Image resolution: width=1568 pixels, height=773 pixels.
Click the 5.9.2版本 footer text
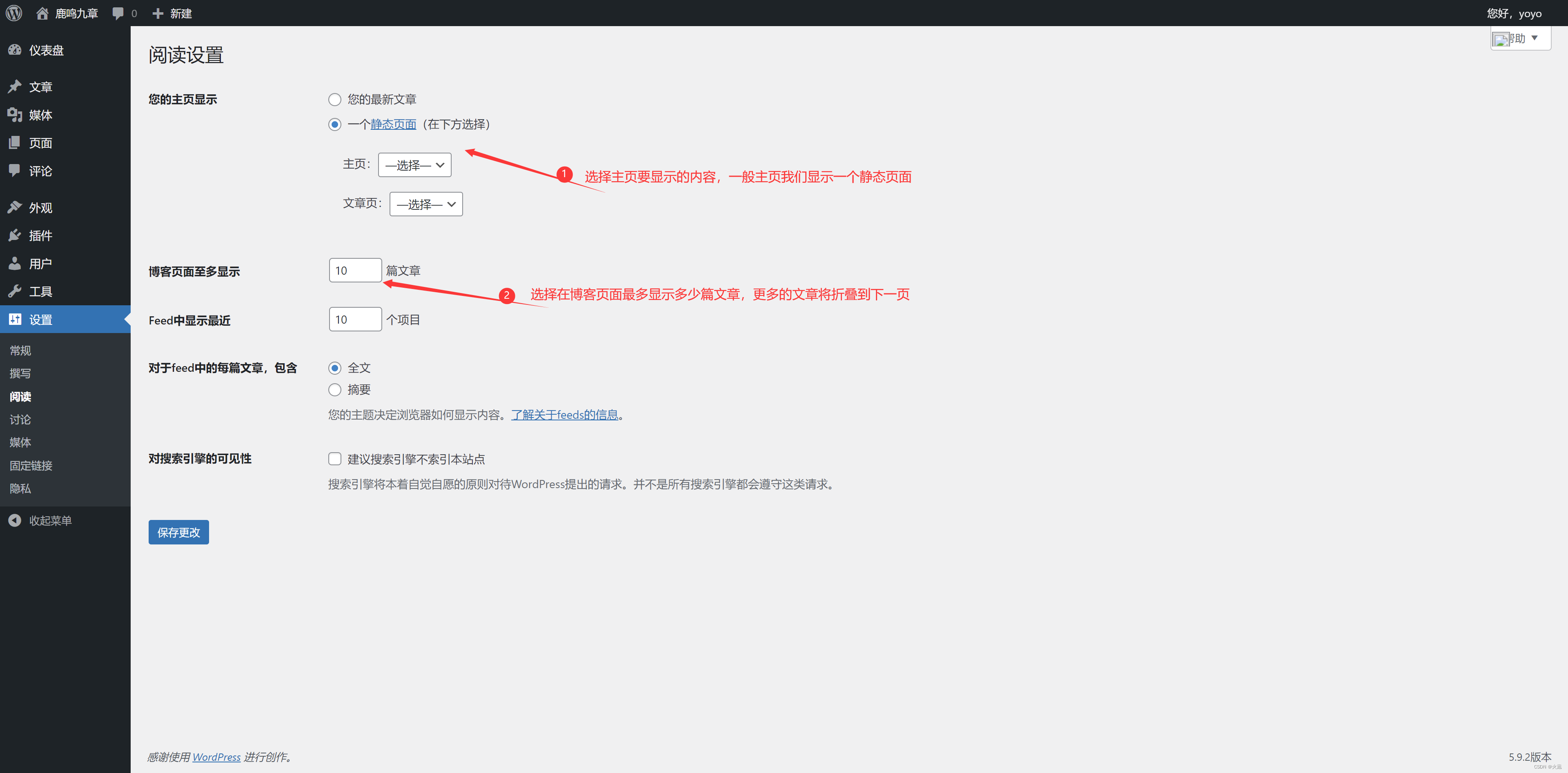[x=1530, y=757]
